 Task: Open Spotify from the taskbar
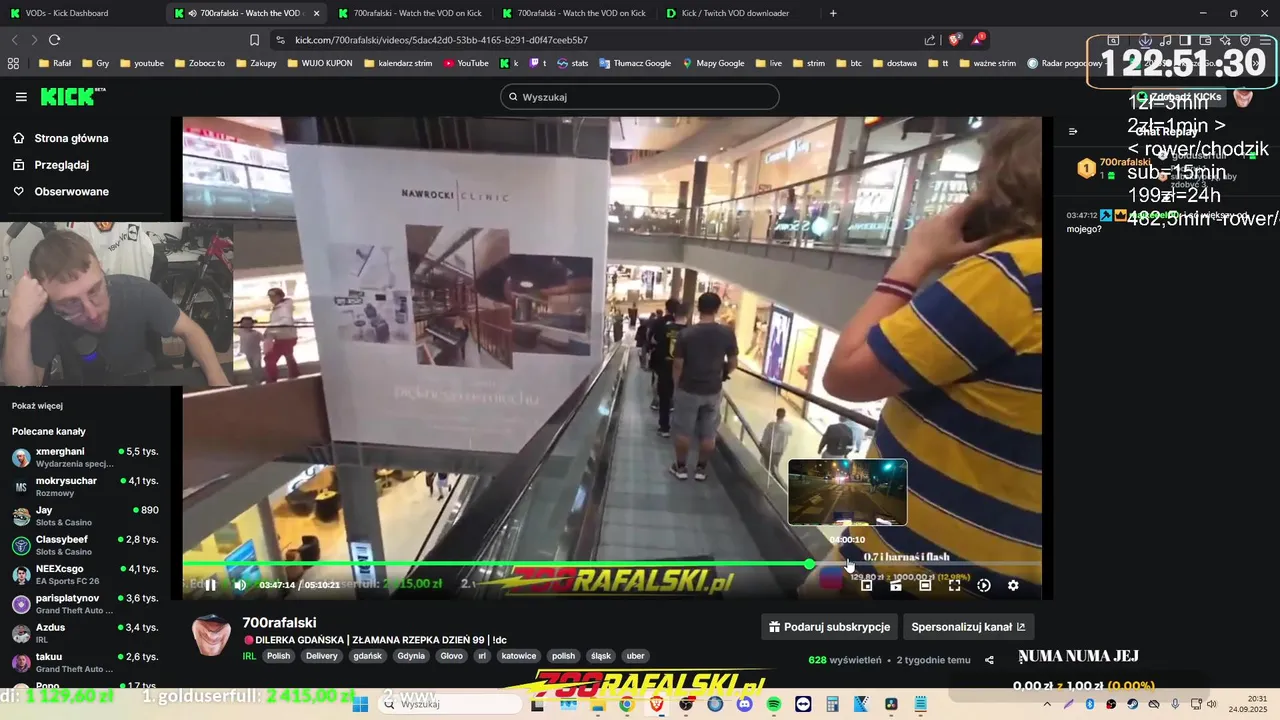click(774, 704)
